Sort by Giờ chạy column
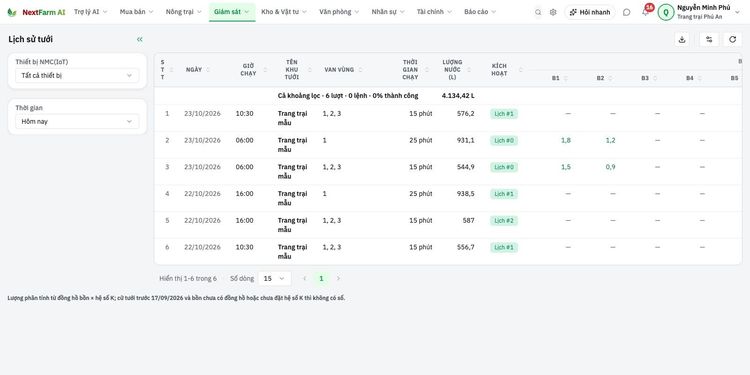This screenshot has height=375, width=750. (265, 70)
